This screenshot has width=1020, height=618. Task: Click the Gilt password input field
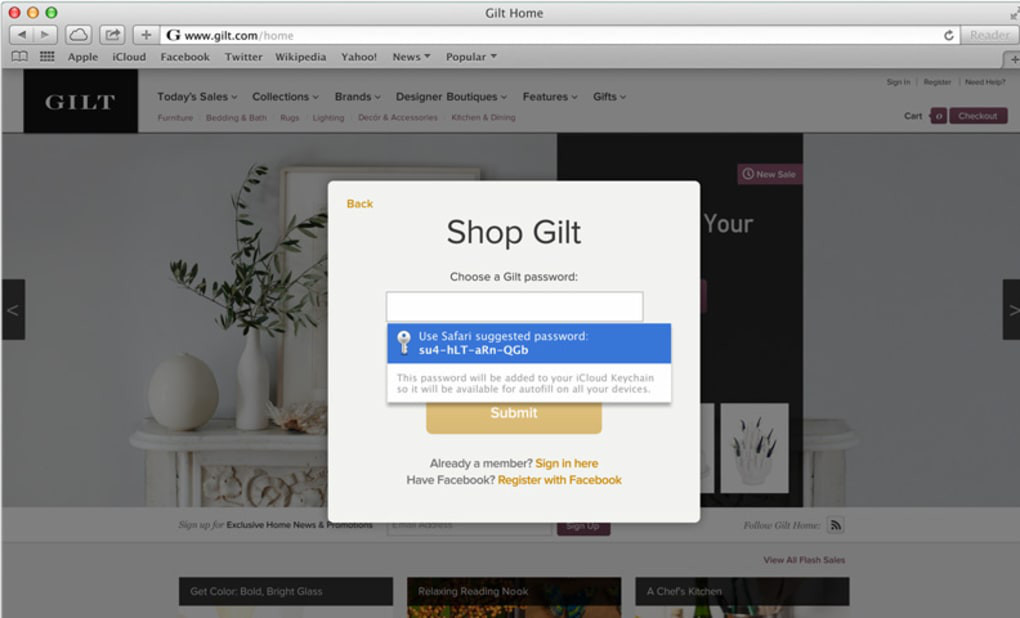[515, 306]
